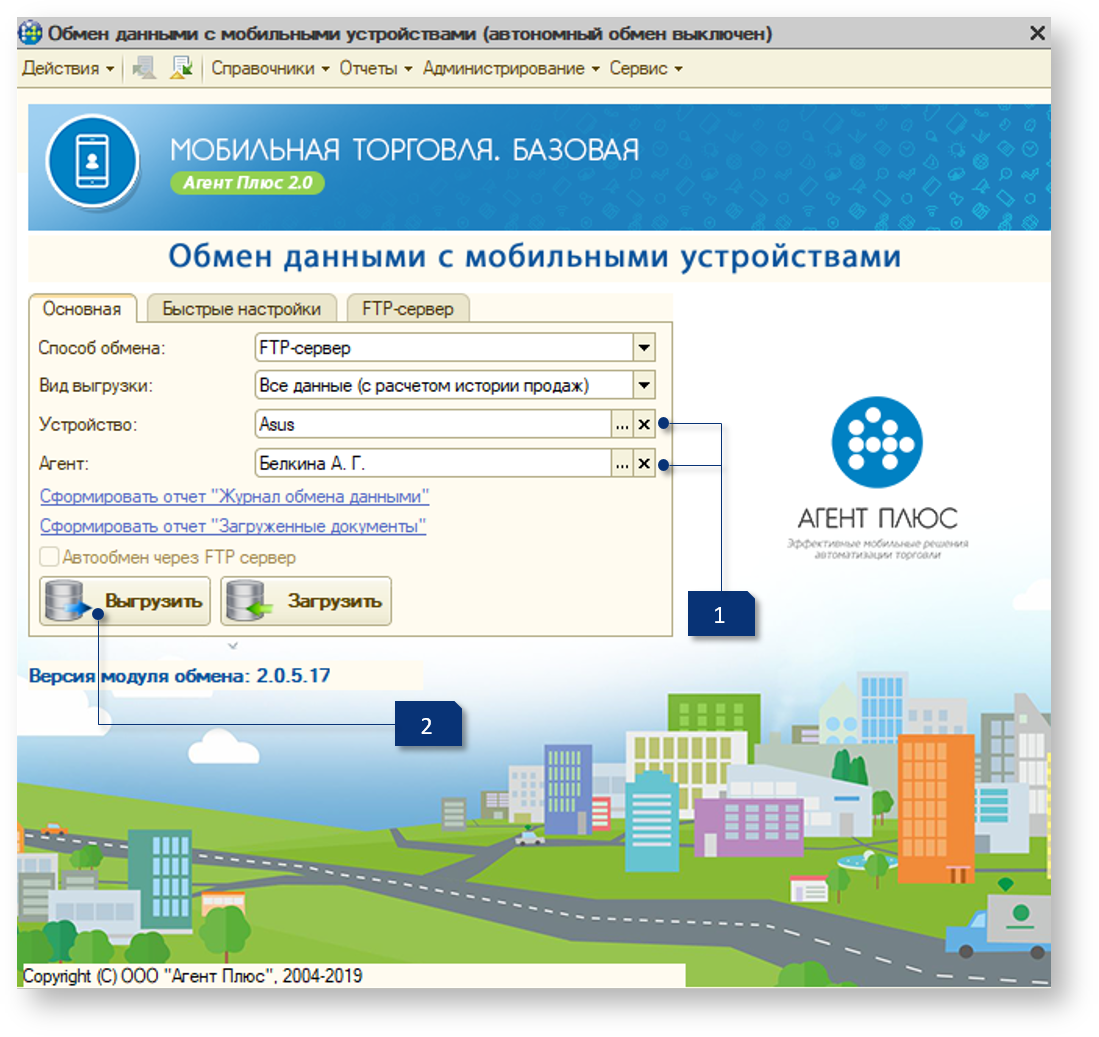Close the exchange window with X
The height and width of the screenshot is (1037, 1099).
(1037, 33)
